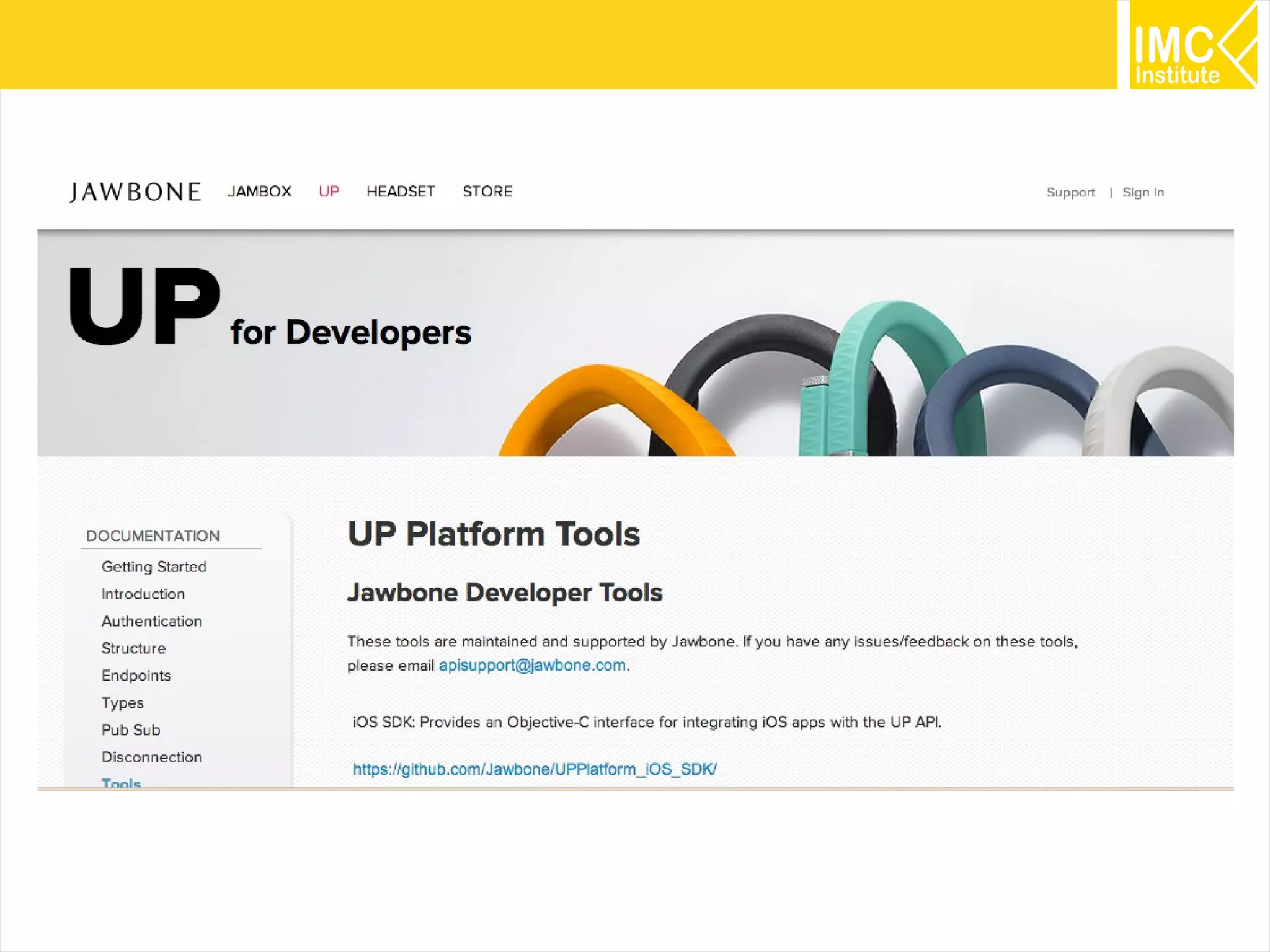Click Sign In
Image resolution: width=1270 pixels, height=952 pixels.
(x=1143, y=193)
